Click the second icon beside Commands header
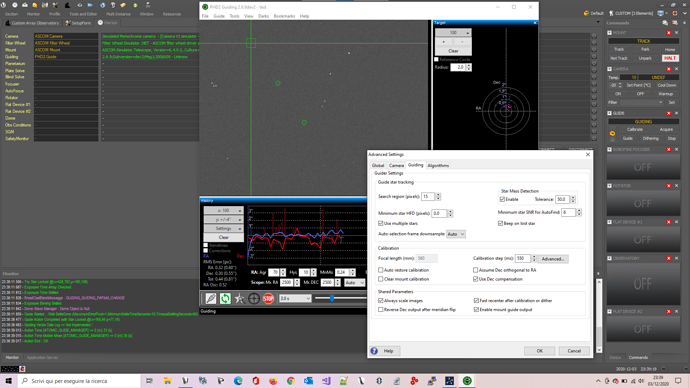 675,23
